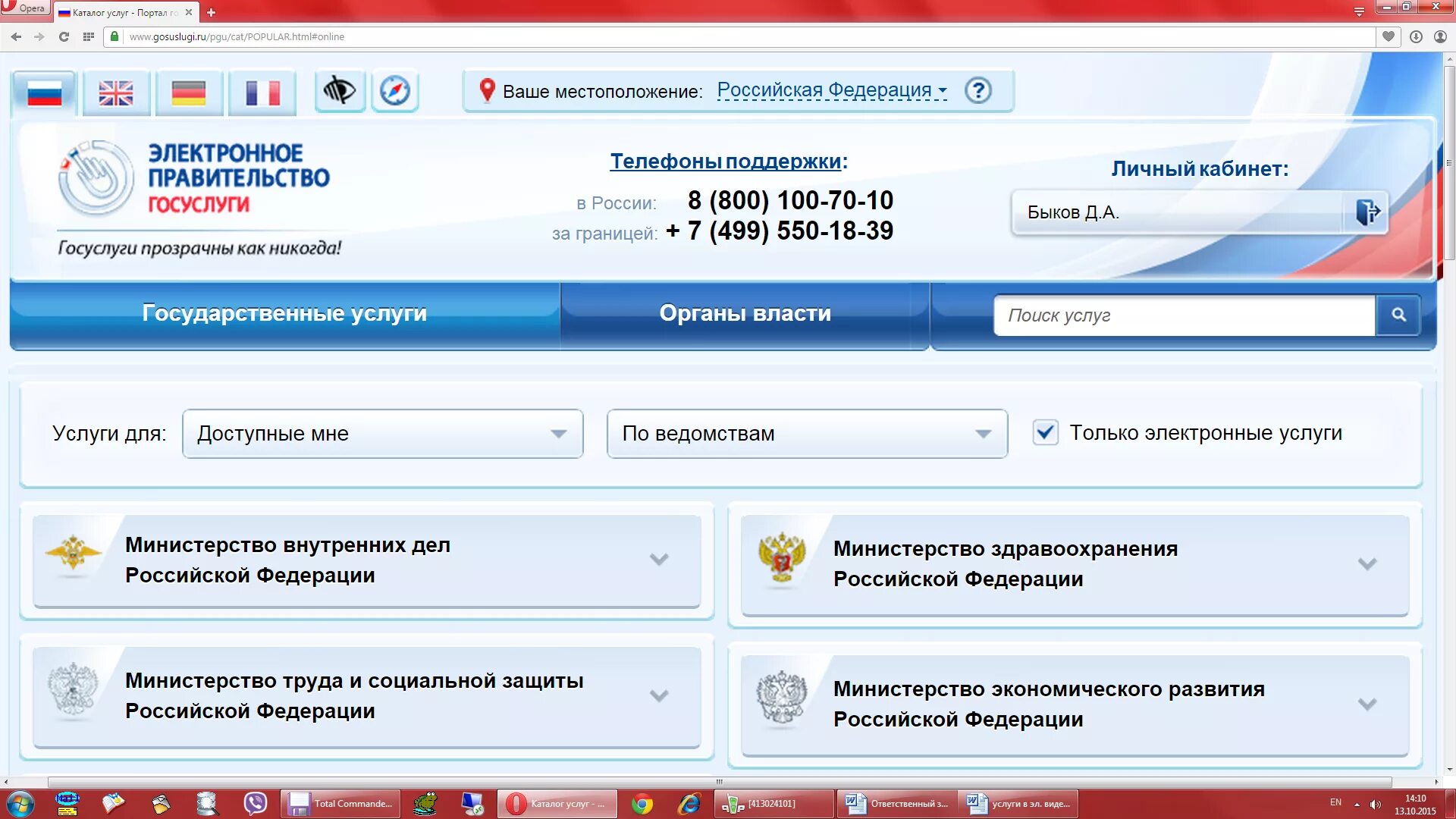Open the location help question mark
The image size is (1456, 819).
click(977, 91)
